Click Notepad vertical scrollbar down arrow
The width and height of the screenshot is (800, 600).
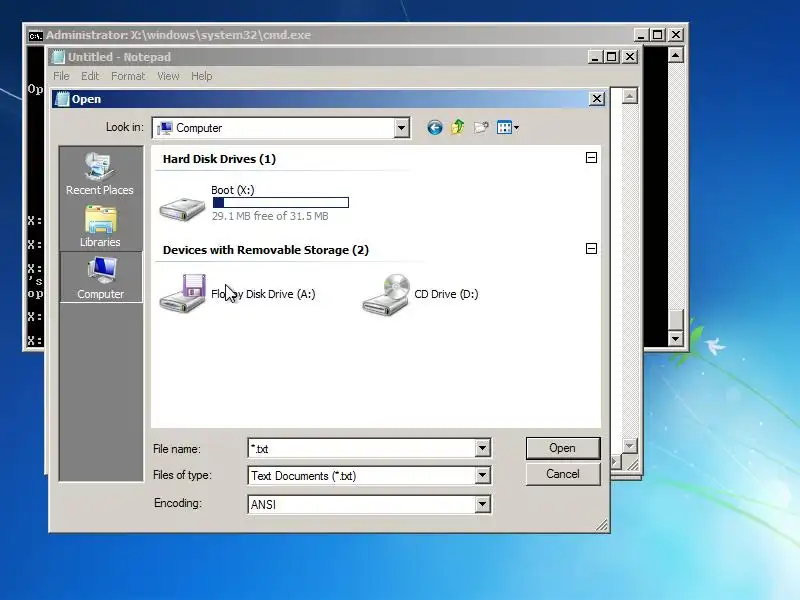tap(630, 445)
